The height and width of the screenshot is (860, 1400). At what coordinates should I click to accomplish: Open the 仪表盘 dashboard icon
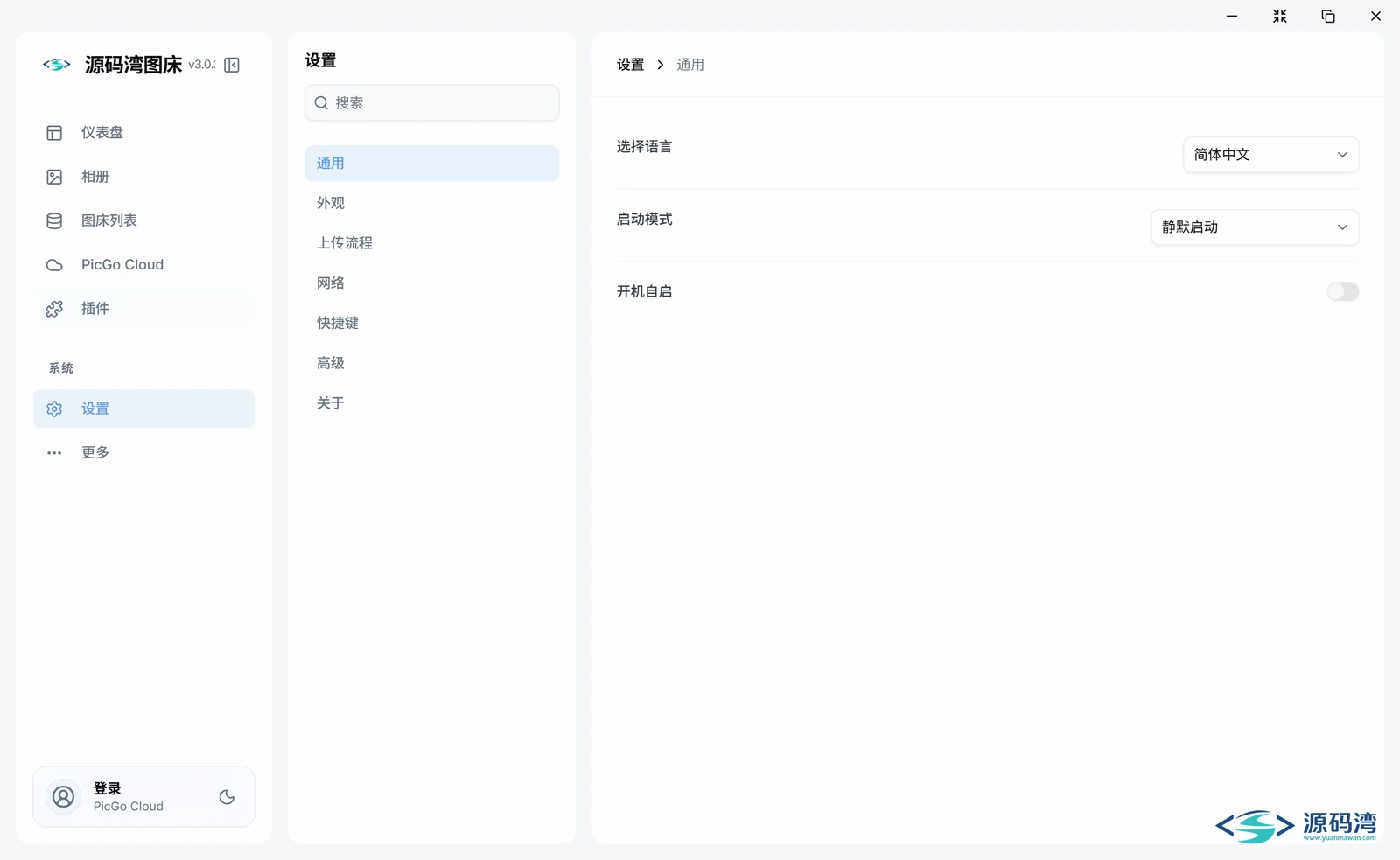[54, 133]
